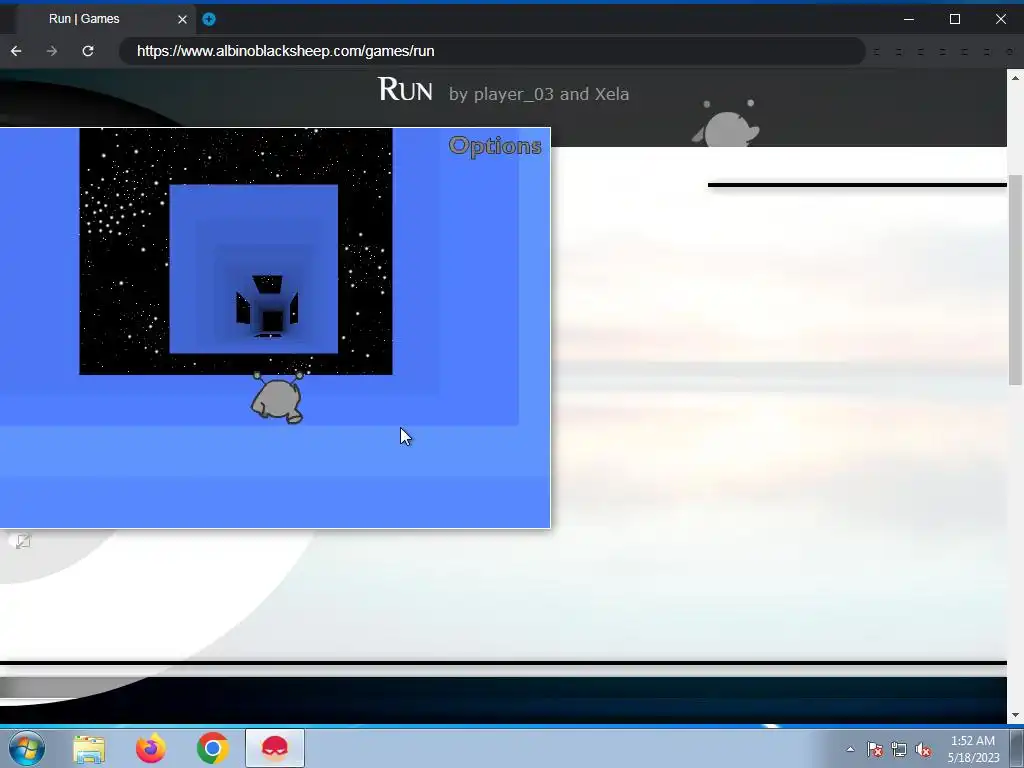Open the Action Center flag icon

pyautogui.click(x=875, y=750)
